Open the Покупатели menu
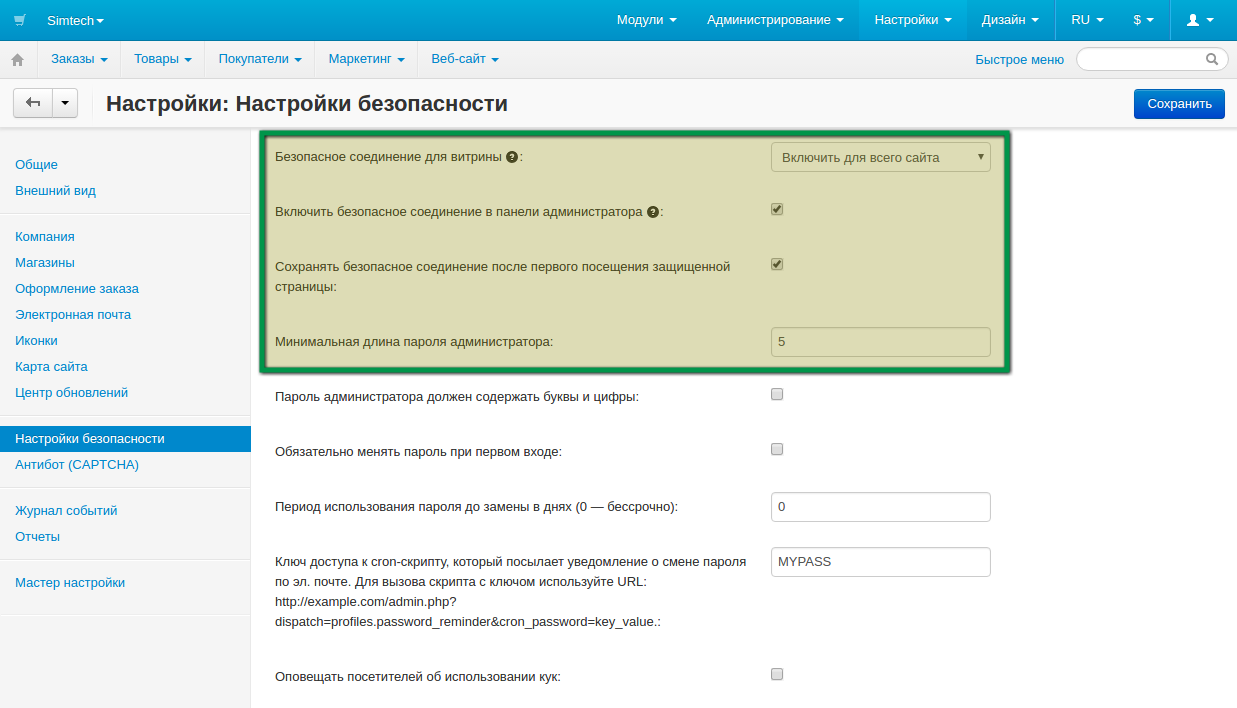The image size is (1237, 708). (x=260, y=59)
